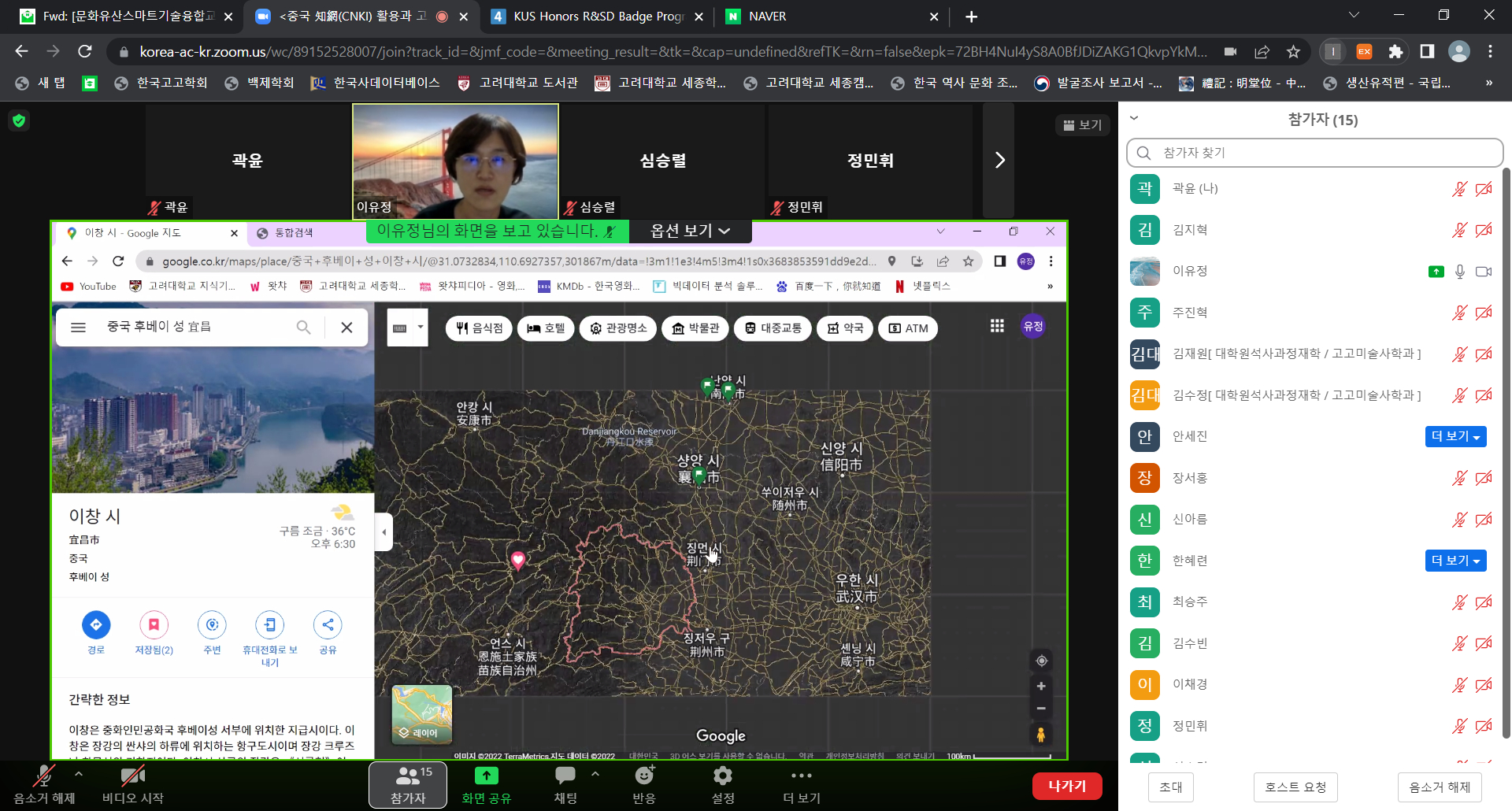Expand audio options caret next to mute

pos(79,774)
